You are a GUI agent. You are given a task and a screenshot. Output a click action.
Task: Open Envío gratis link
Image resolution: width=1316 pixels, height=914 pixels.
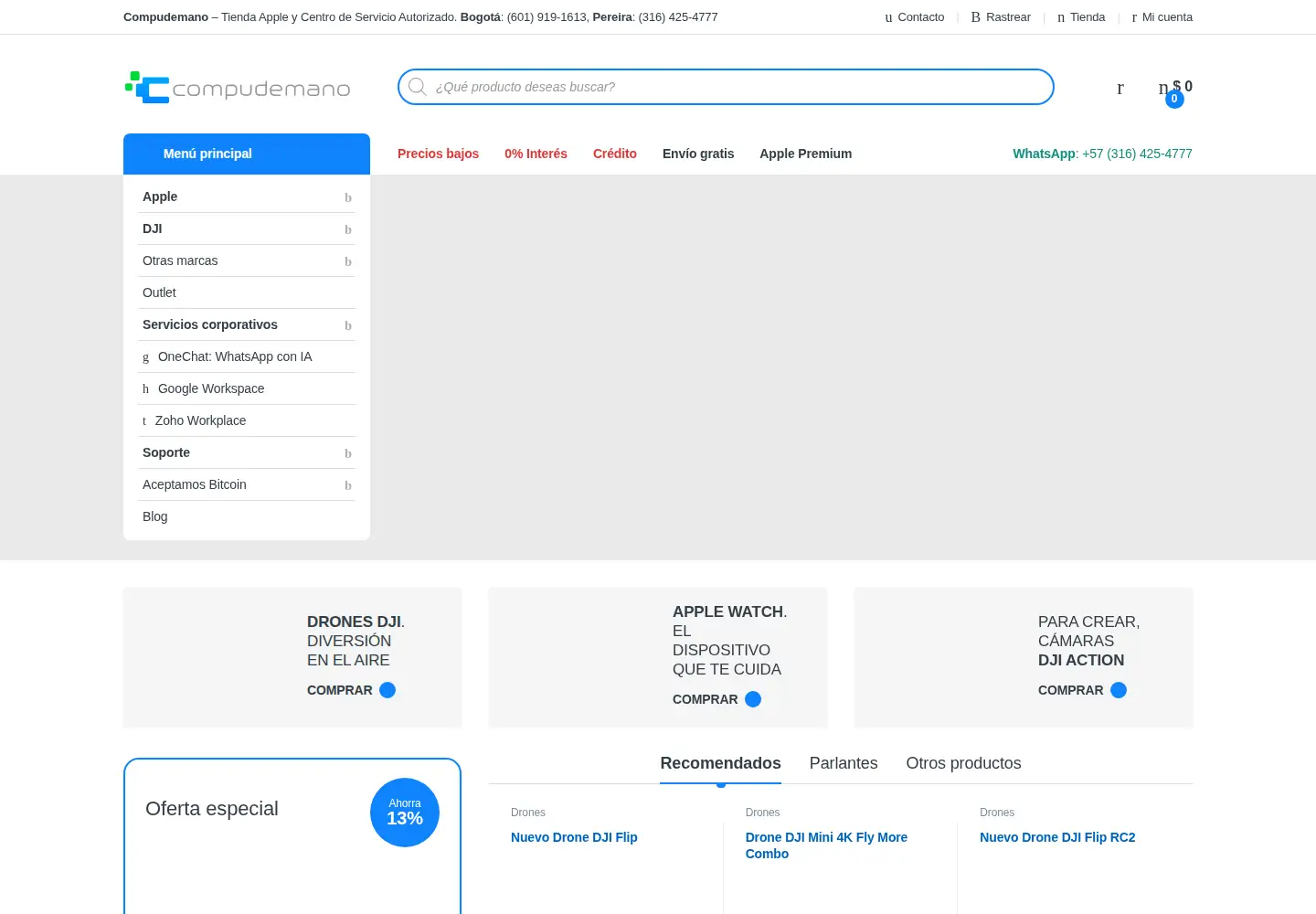[x=698, y=154]
